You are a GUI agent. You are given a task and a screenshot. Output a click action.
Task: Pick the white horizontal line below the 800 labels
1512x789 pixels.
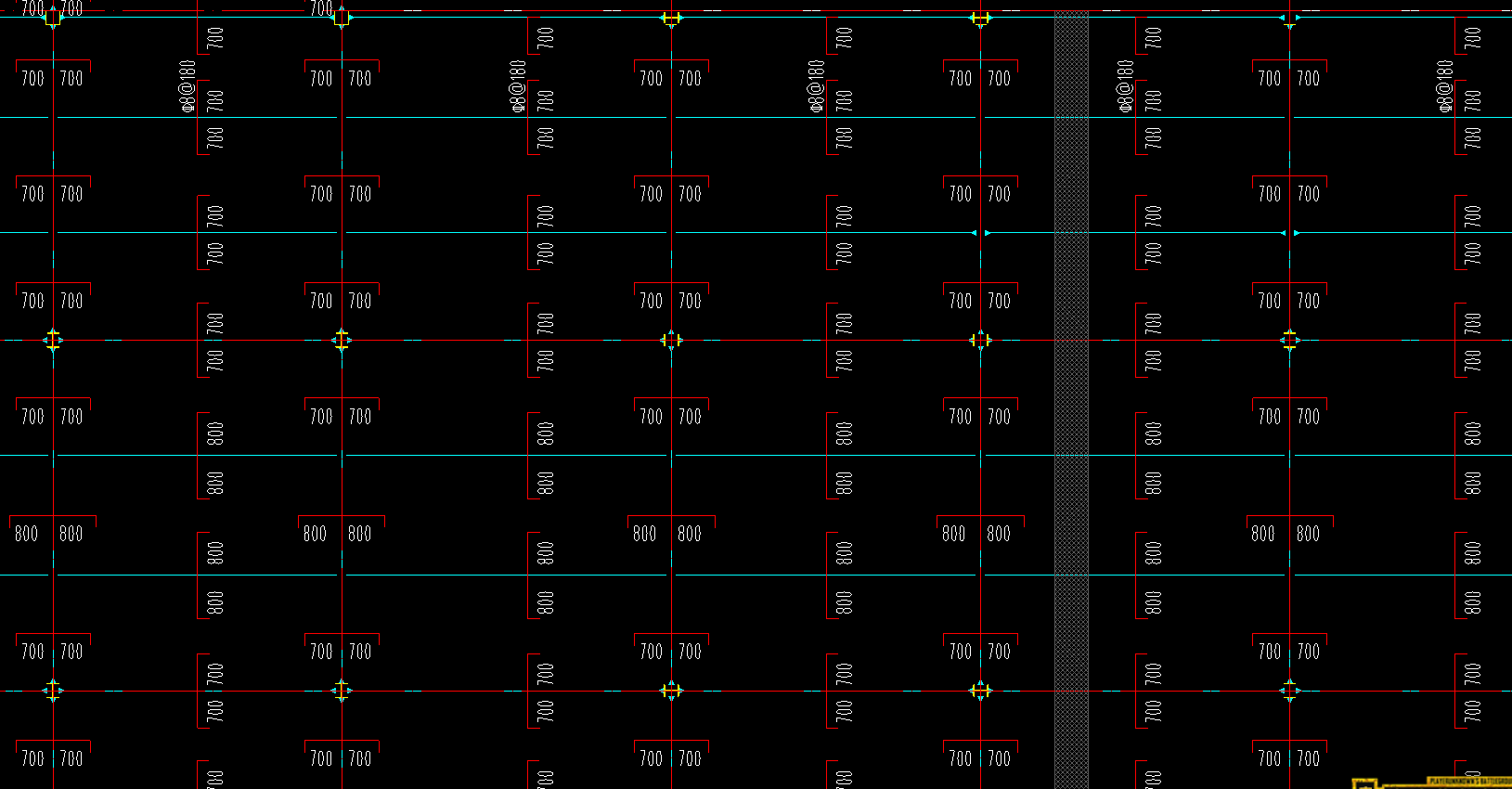756,576
